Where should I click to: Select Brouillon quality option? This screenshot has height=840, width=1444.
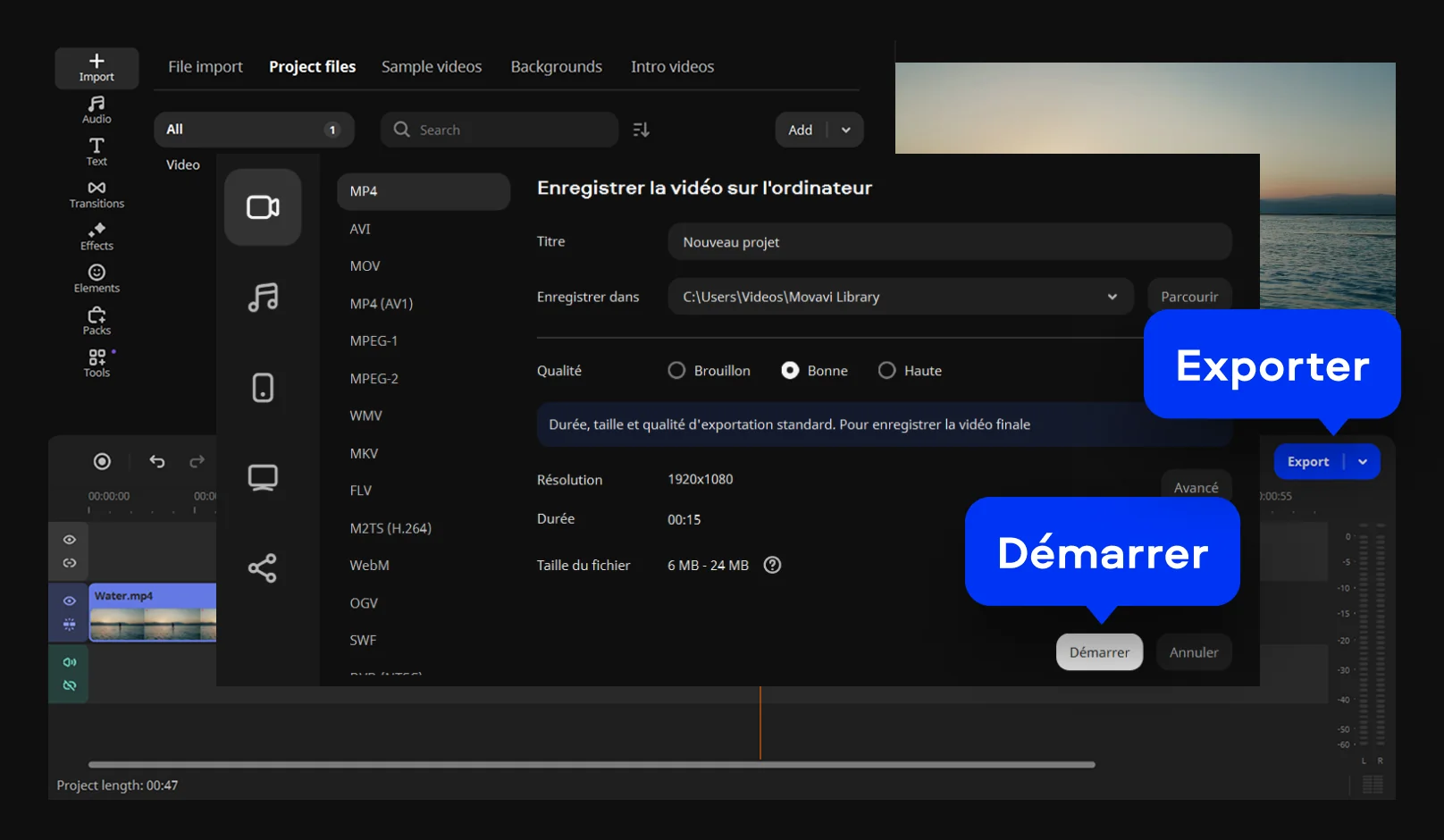(x=677, y=371)
